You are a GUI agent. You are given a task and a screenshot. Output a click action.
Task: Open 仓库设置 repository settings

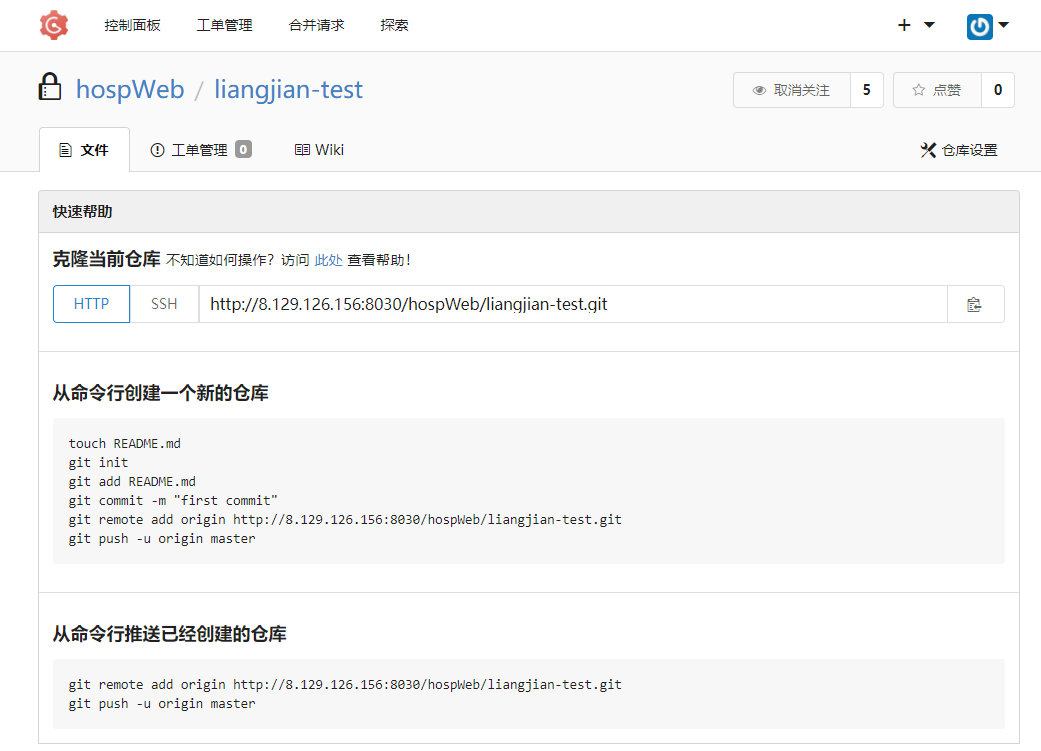(x=959, y=150)
